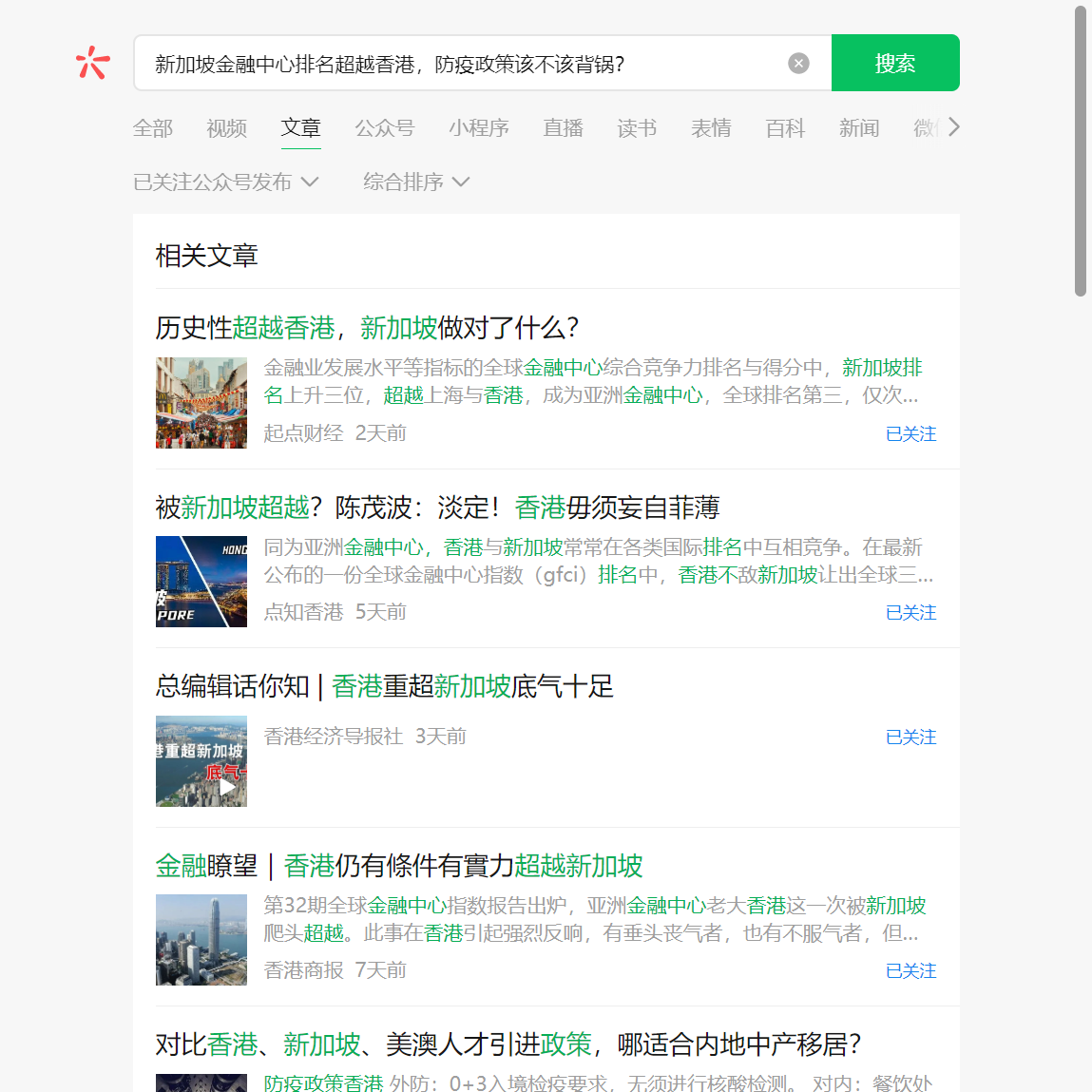Click the 香港商报 article summary text
Viewport: 1092px width, 1092px height.
[595, 919]
